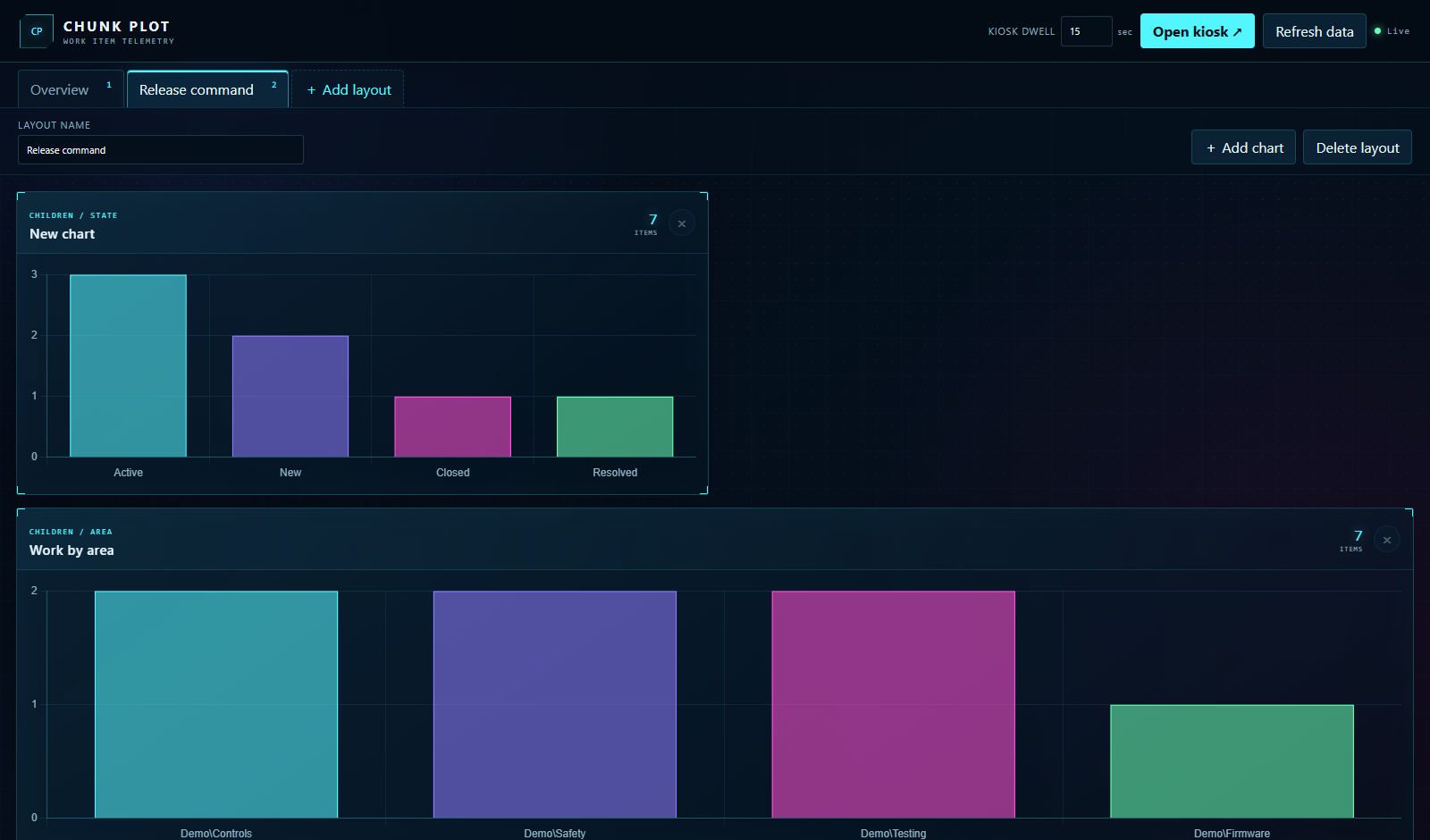Open the Overview layout tab
Screen dimensions: 1430x840
pyautogui.click(x=71, y=89)
